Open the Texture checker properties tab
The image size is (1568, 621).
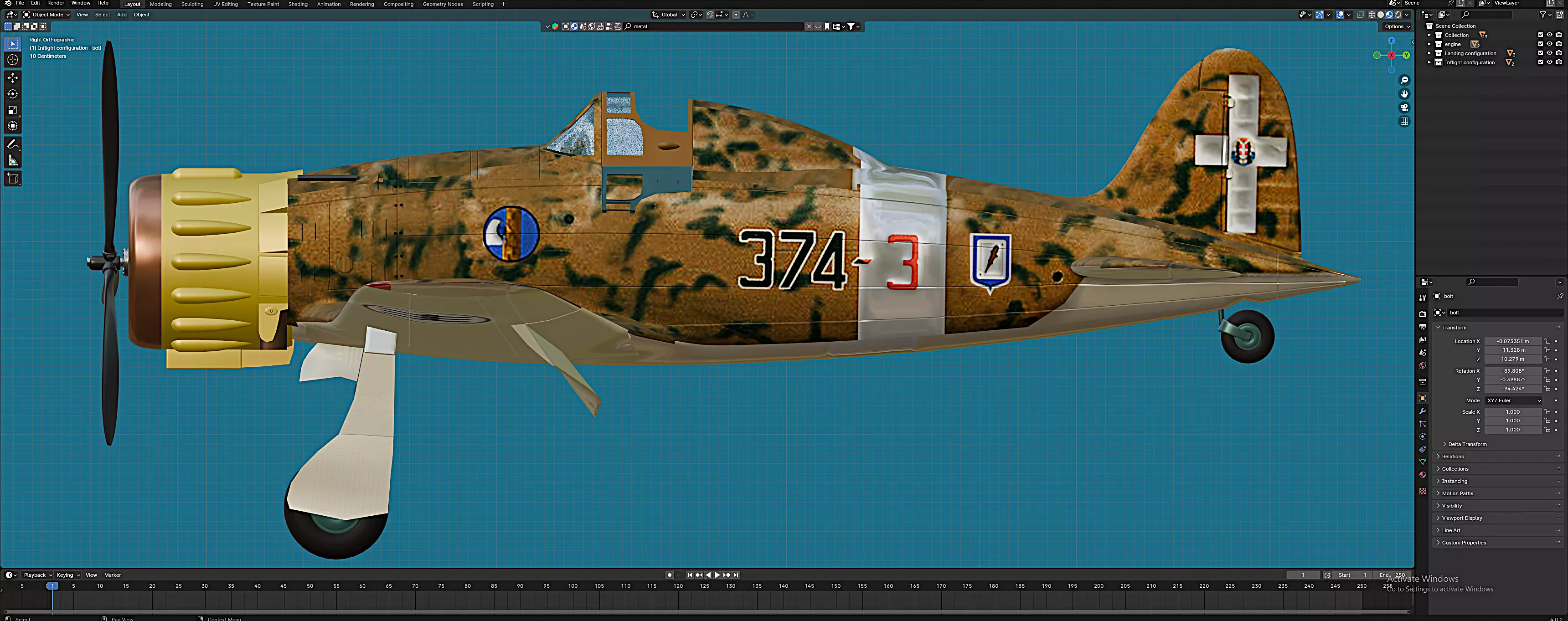coord(1423,492)
